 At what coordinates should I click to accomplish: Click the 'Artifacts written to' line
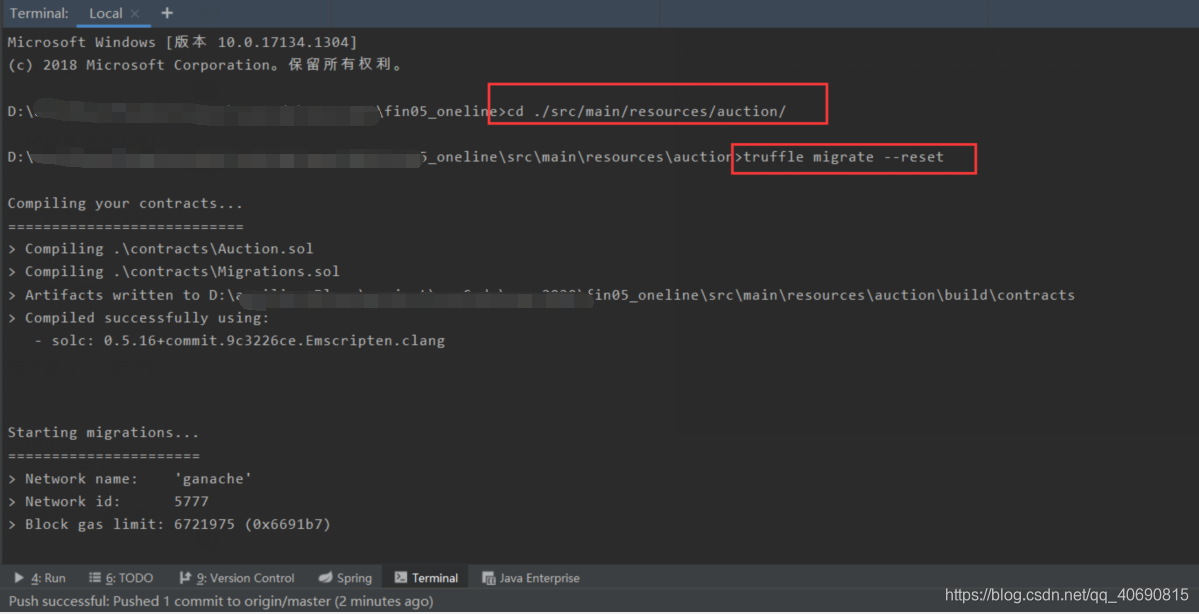click(x=541, y=295)
